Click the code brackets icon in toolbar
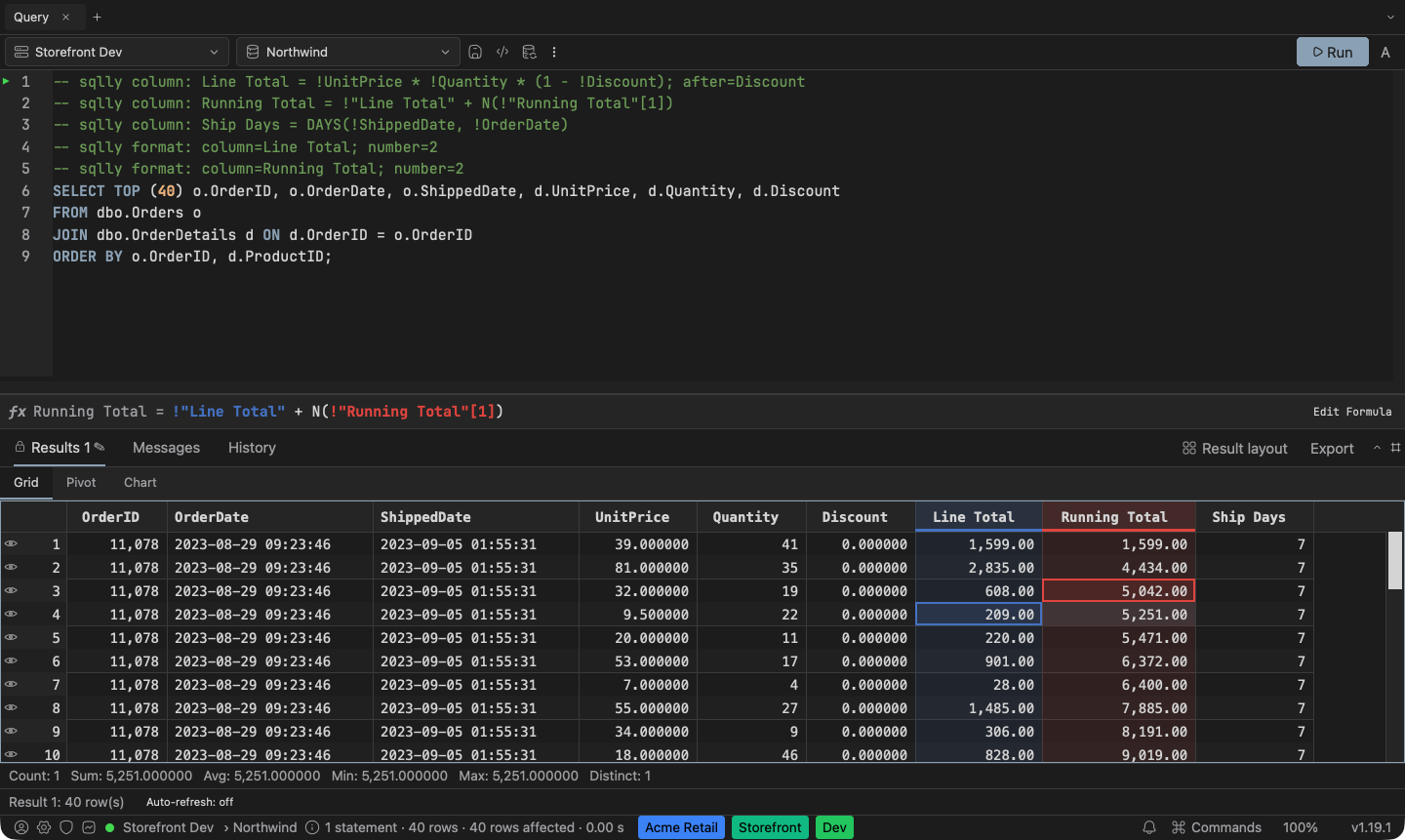The height and width of the screenshot is (840, 1405). (502, 52)
